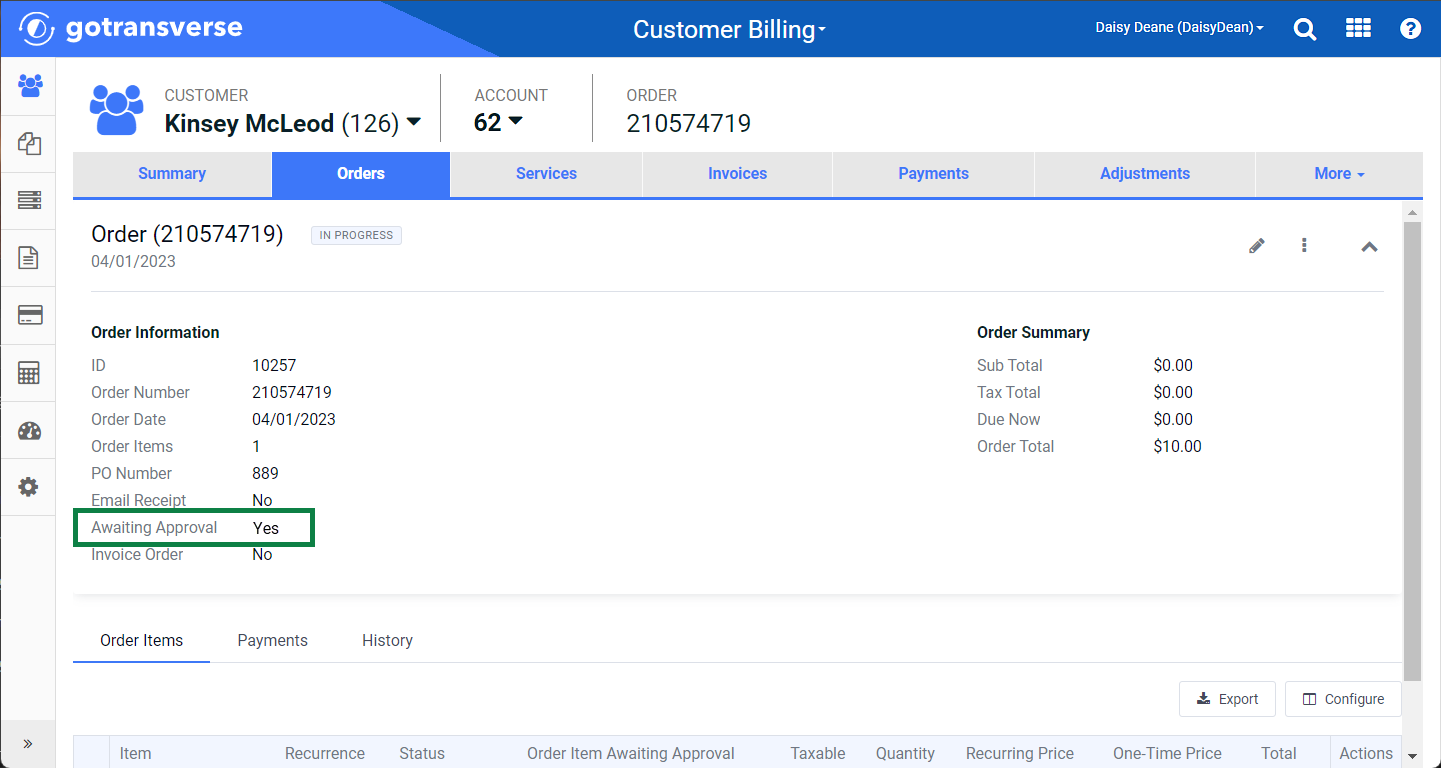Open the Invoices tab
The height and width of the screenshot is (768, 1441).
(x=738, y=174)
